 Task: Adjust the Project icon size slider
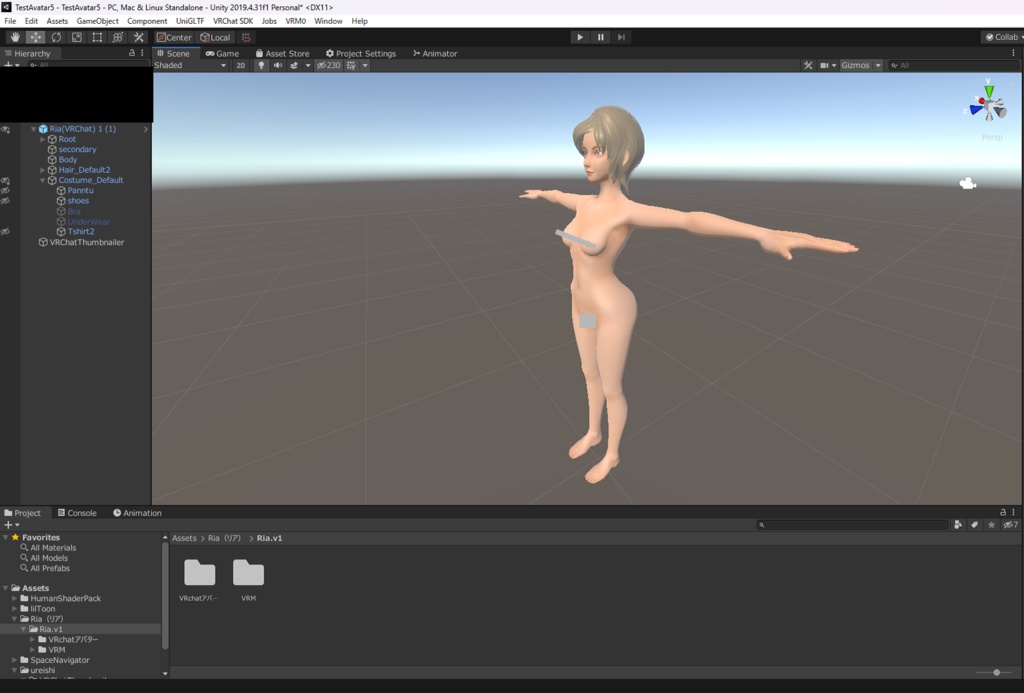point(996,672)
